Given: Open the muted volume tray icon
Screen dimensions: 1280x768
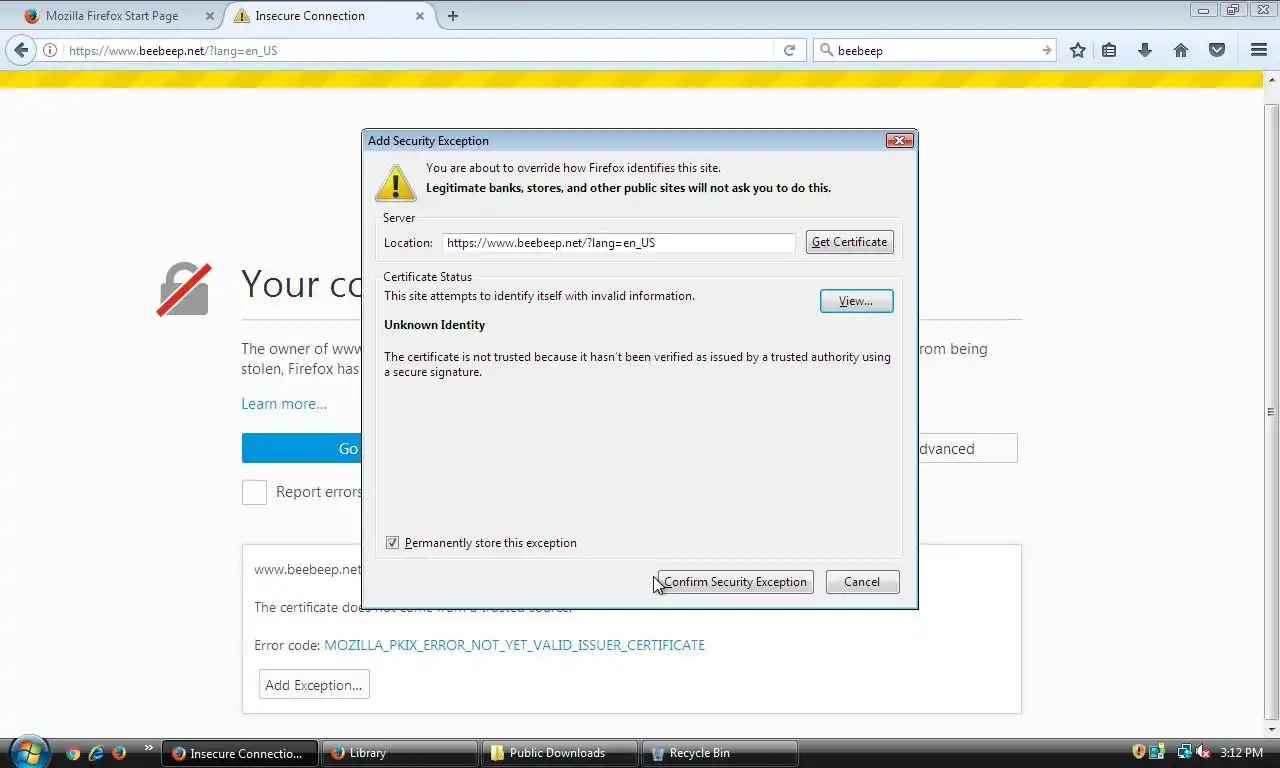Looking at the screenshot, I should [1203, 752].
